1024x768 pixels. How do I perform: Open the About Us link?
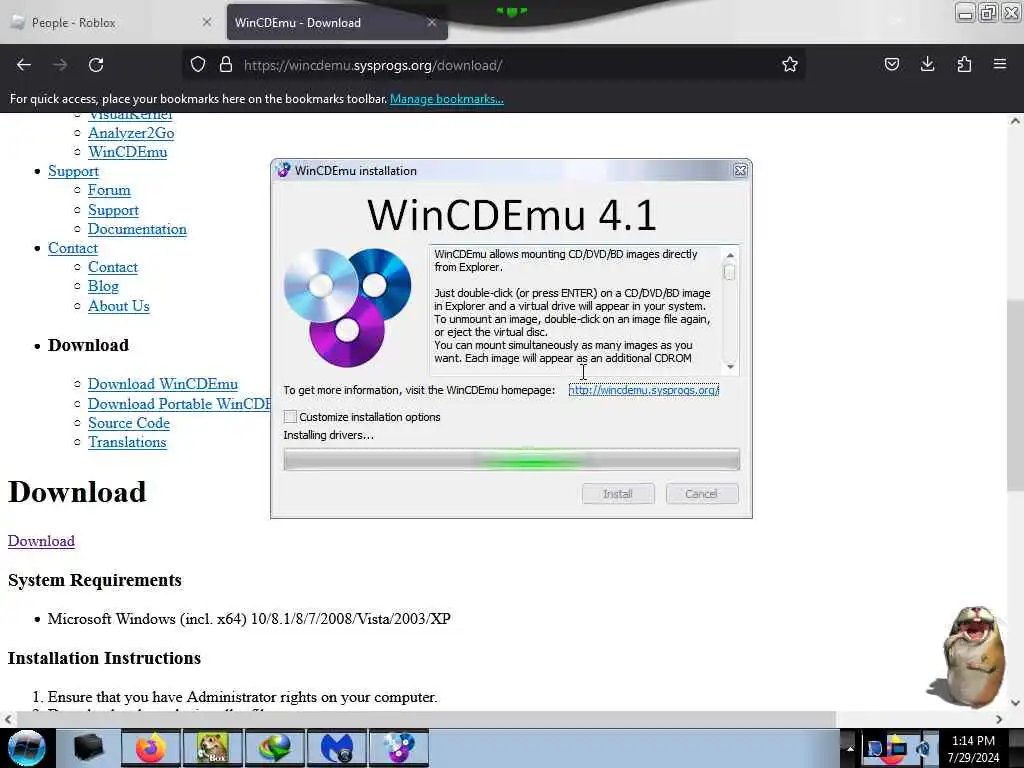coord(119,306)
